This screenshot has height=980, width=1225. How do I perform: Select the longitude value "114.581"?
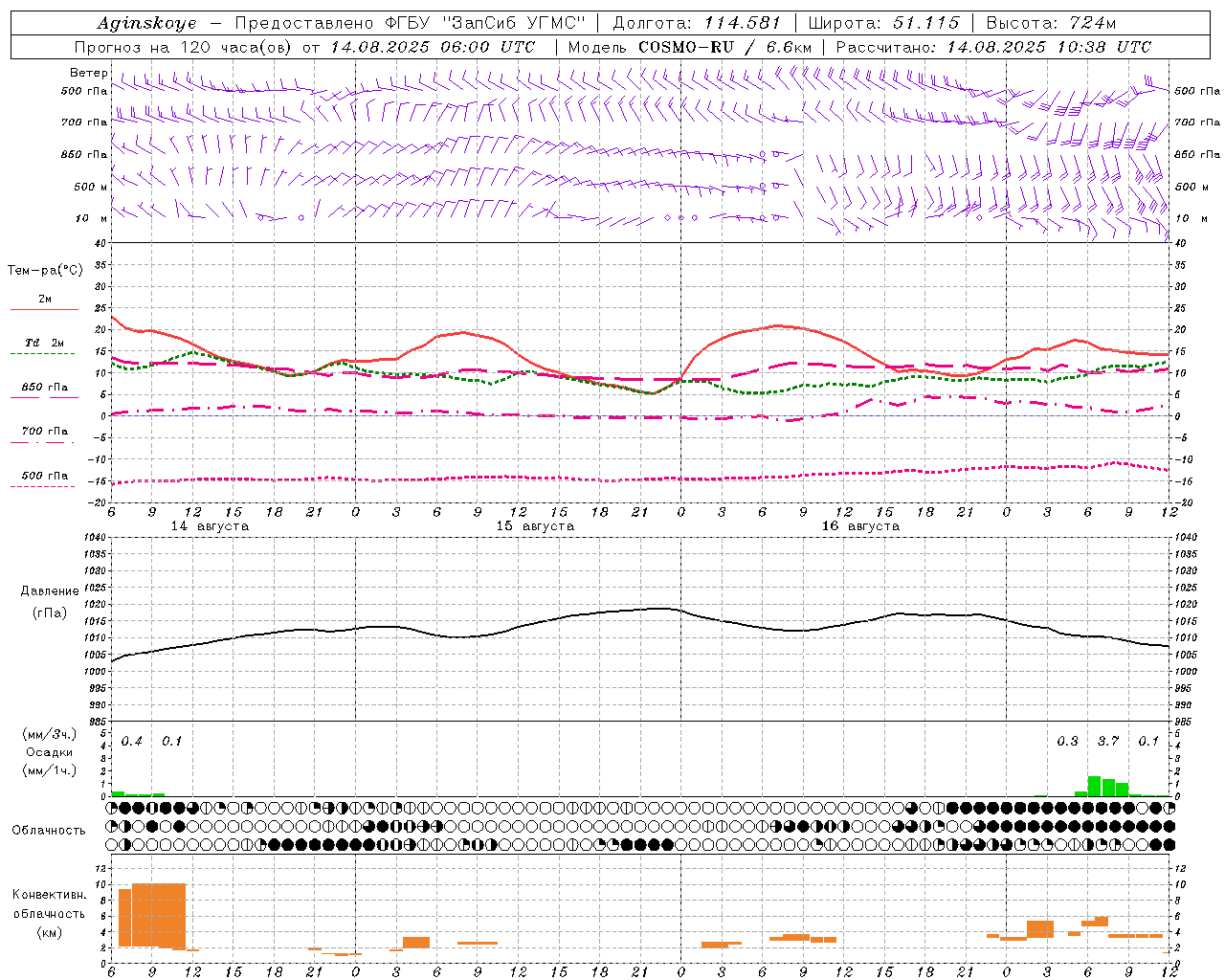(743, 23)
